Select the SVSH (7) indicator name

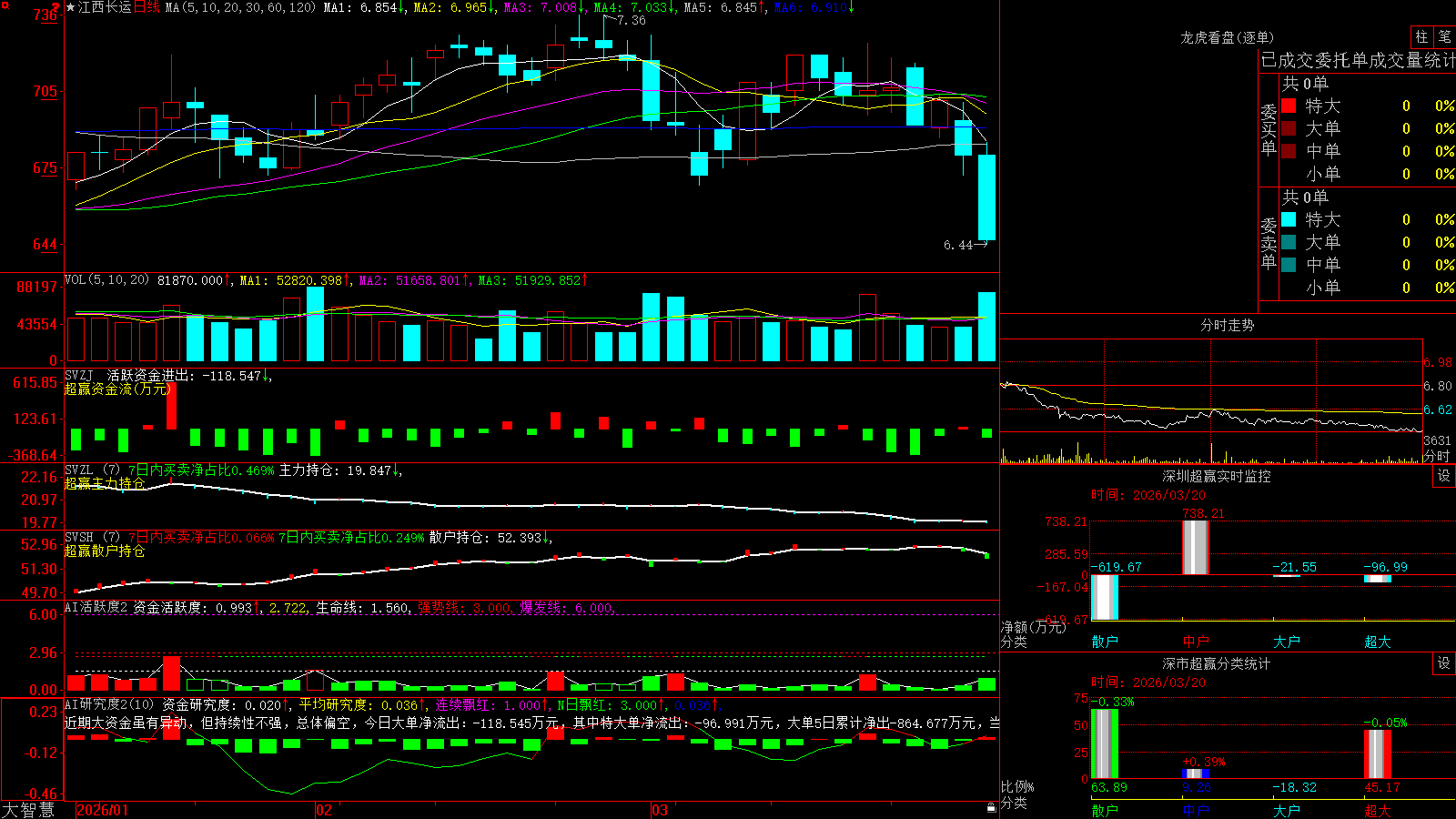click(92, 538)
